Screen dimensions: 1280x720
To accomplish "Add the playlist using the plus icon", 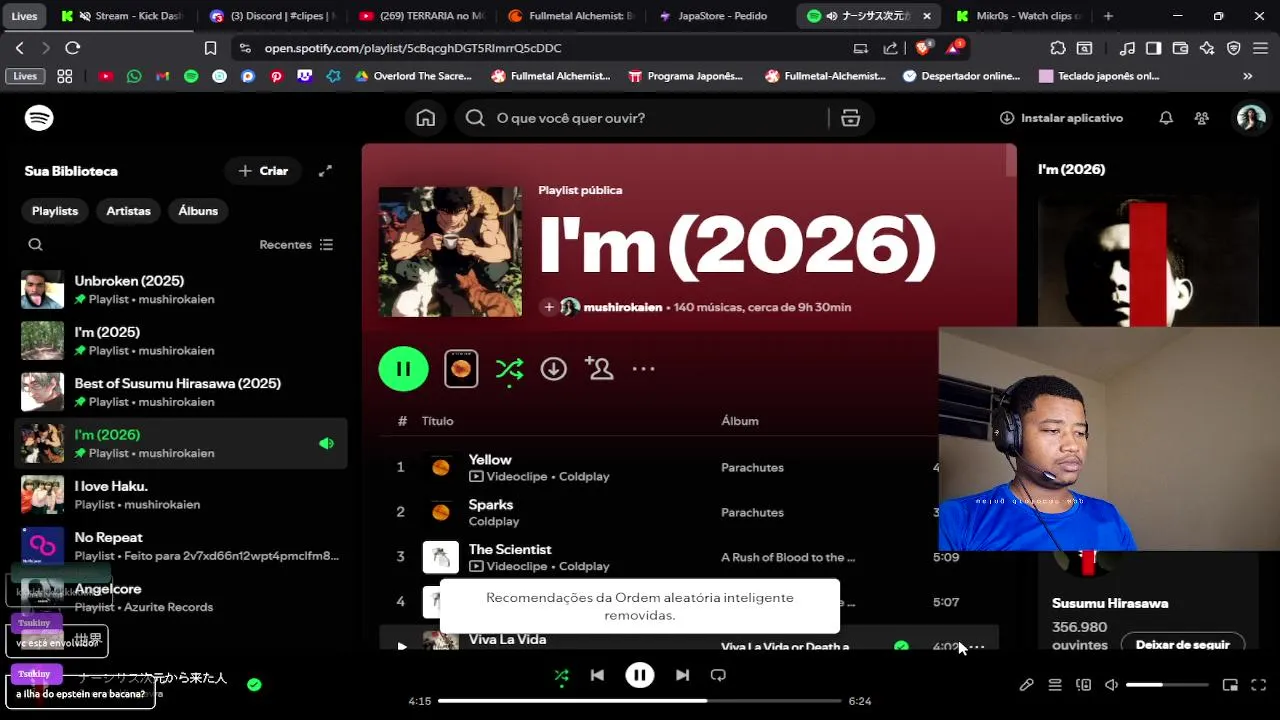I will (549, 307).
